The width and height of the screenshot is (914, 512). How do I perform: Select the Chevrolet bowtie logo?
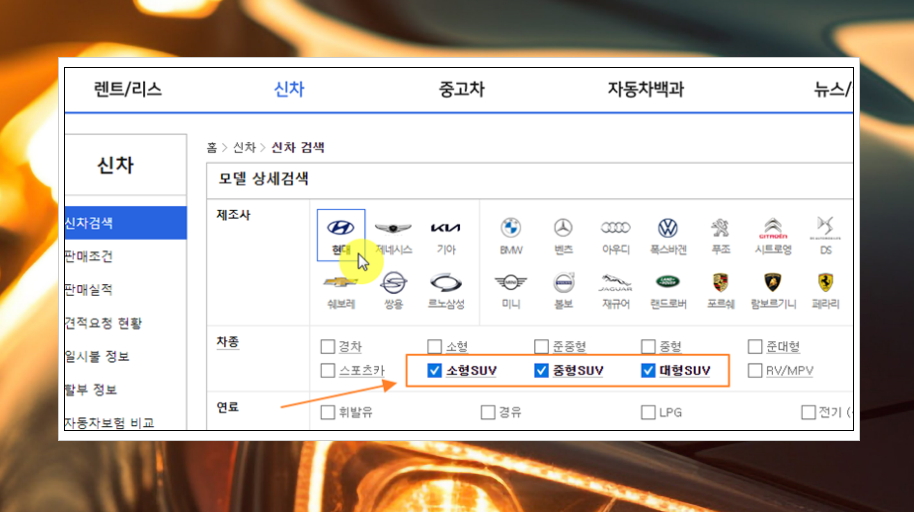pos(340,282)
